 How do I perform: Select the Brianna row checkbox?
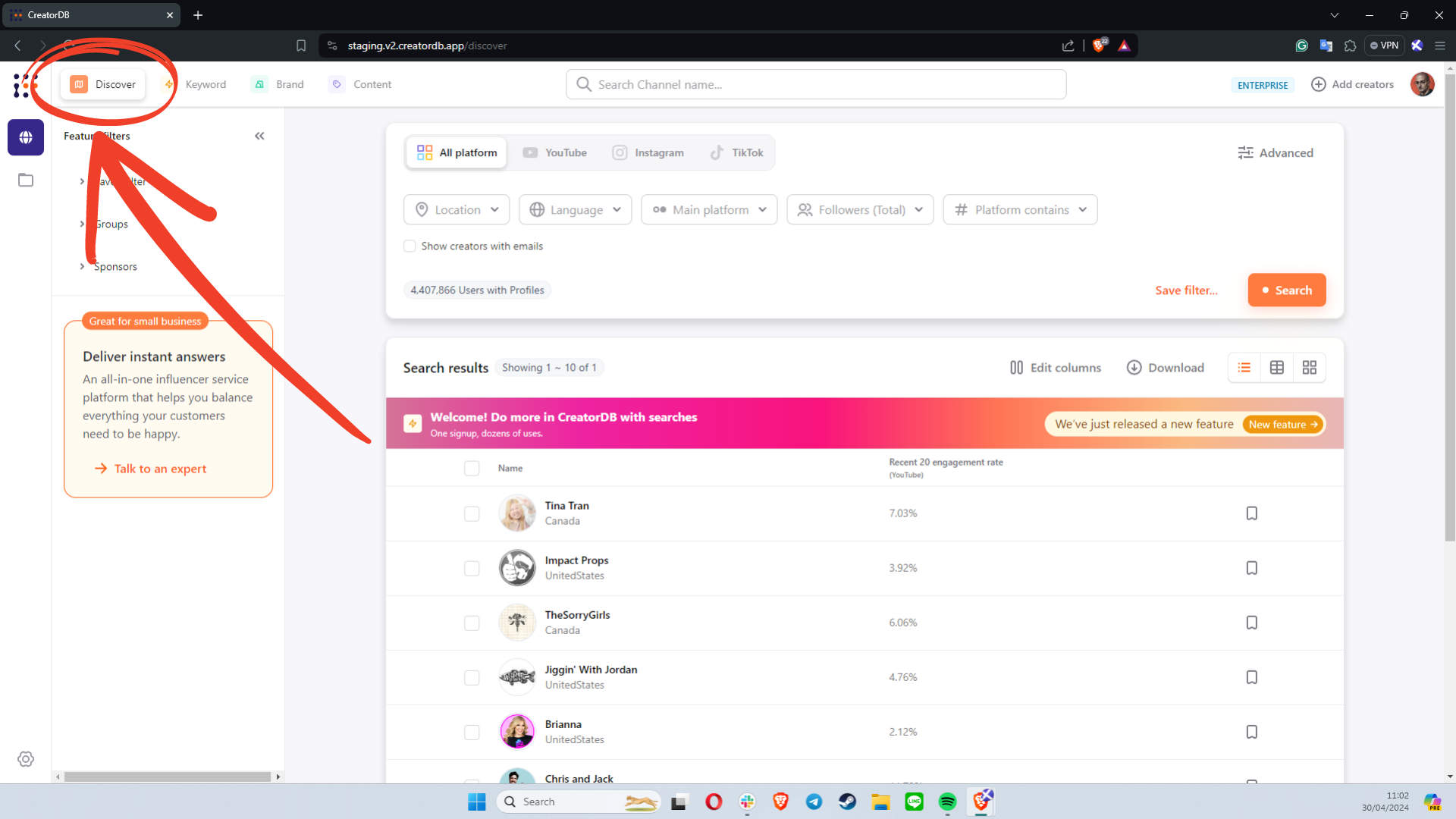tap(472, 732)
